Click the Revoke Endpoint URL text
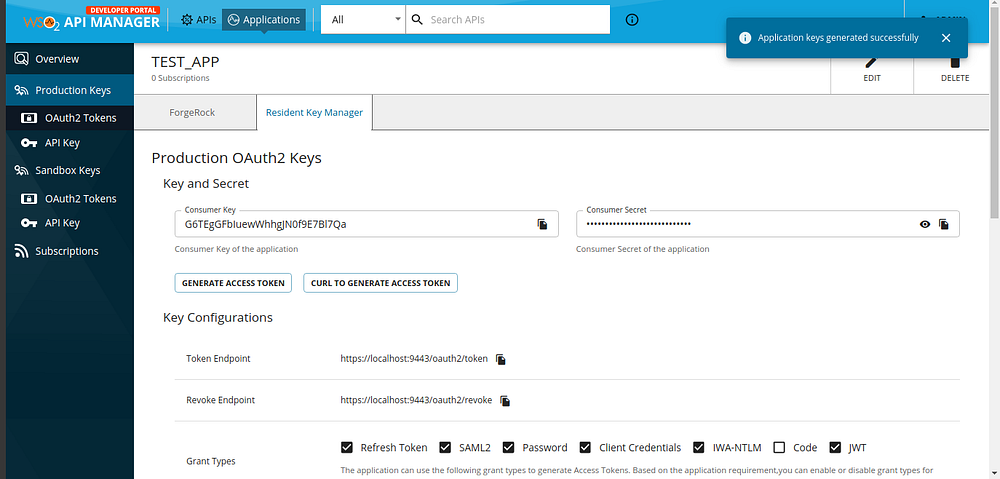 tap(416, 400)
